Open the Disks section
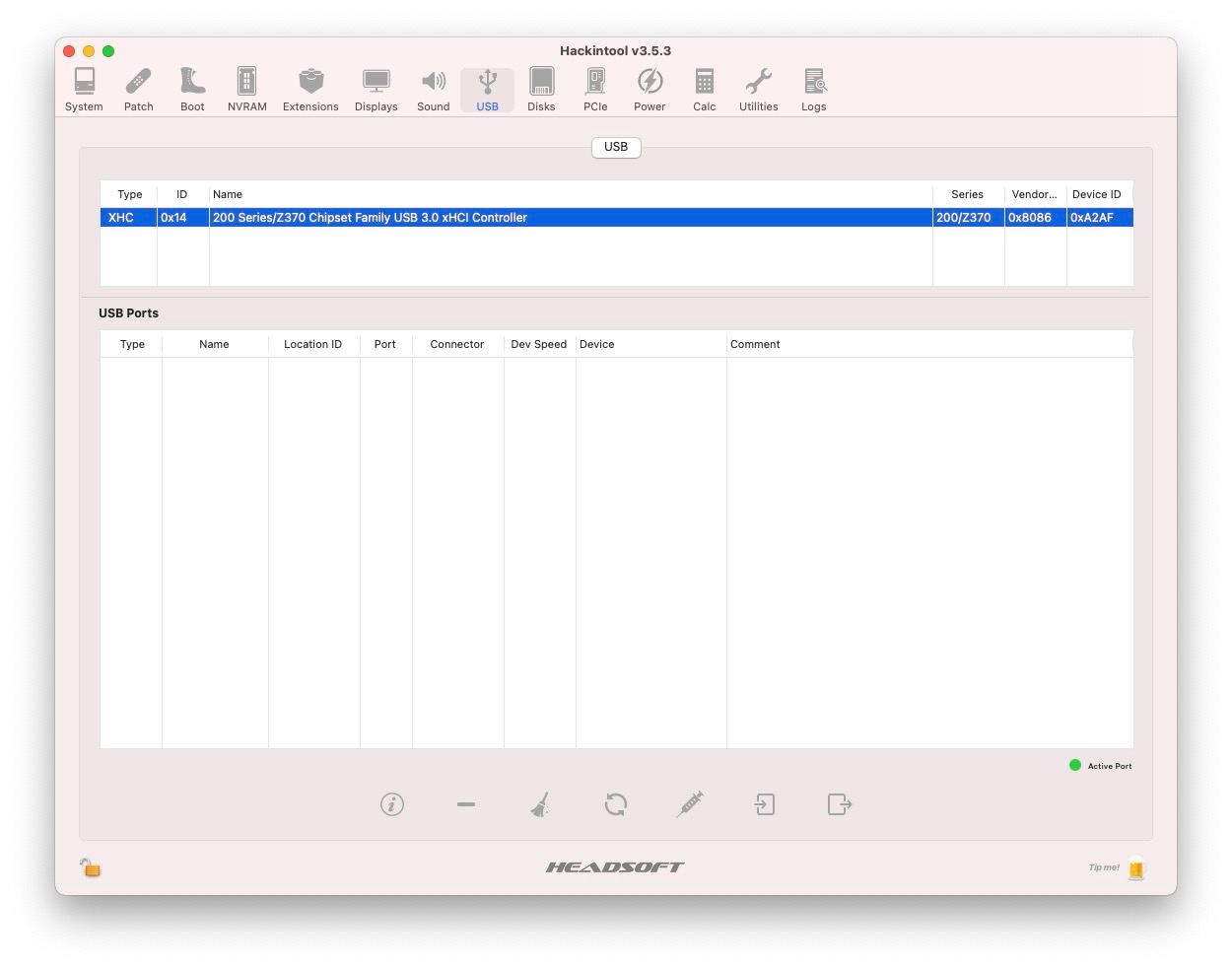The height and width of the screenshot is (968, 1232). pyautogui.click(x=541, y=90)
